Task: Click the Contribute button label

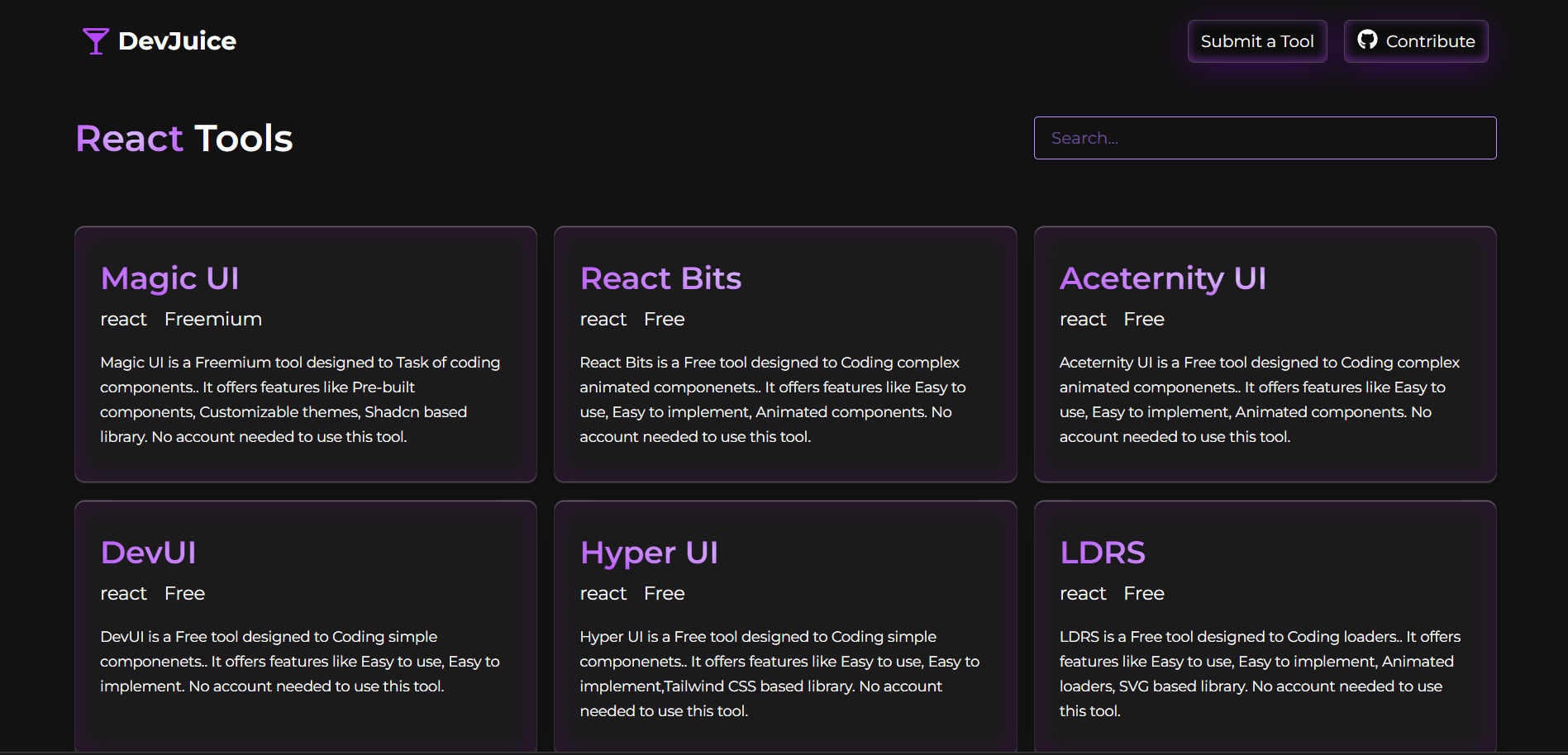Action: [x=1430, y=41]
